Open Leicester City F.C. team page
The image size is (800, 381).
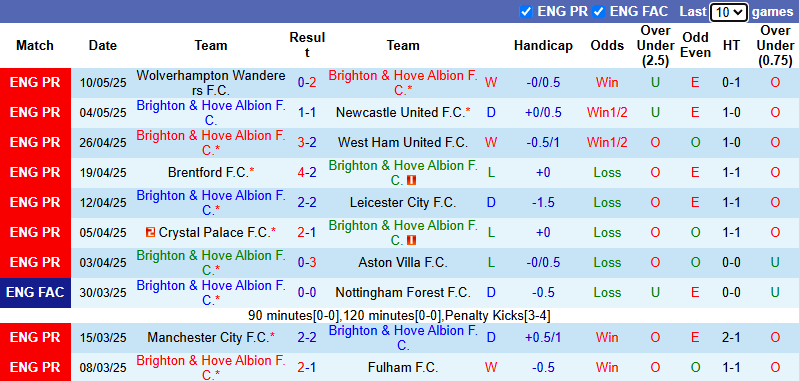tap(403, 203)
